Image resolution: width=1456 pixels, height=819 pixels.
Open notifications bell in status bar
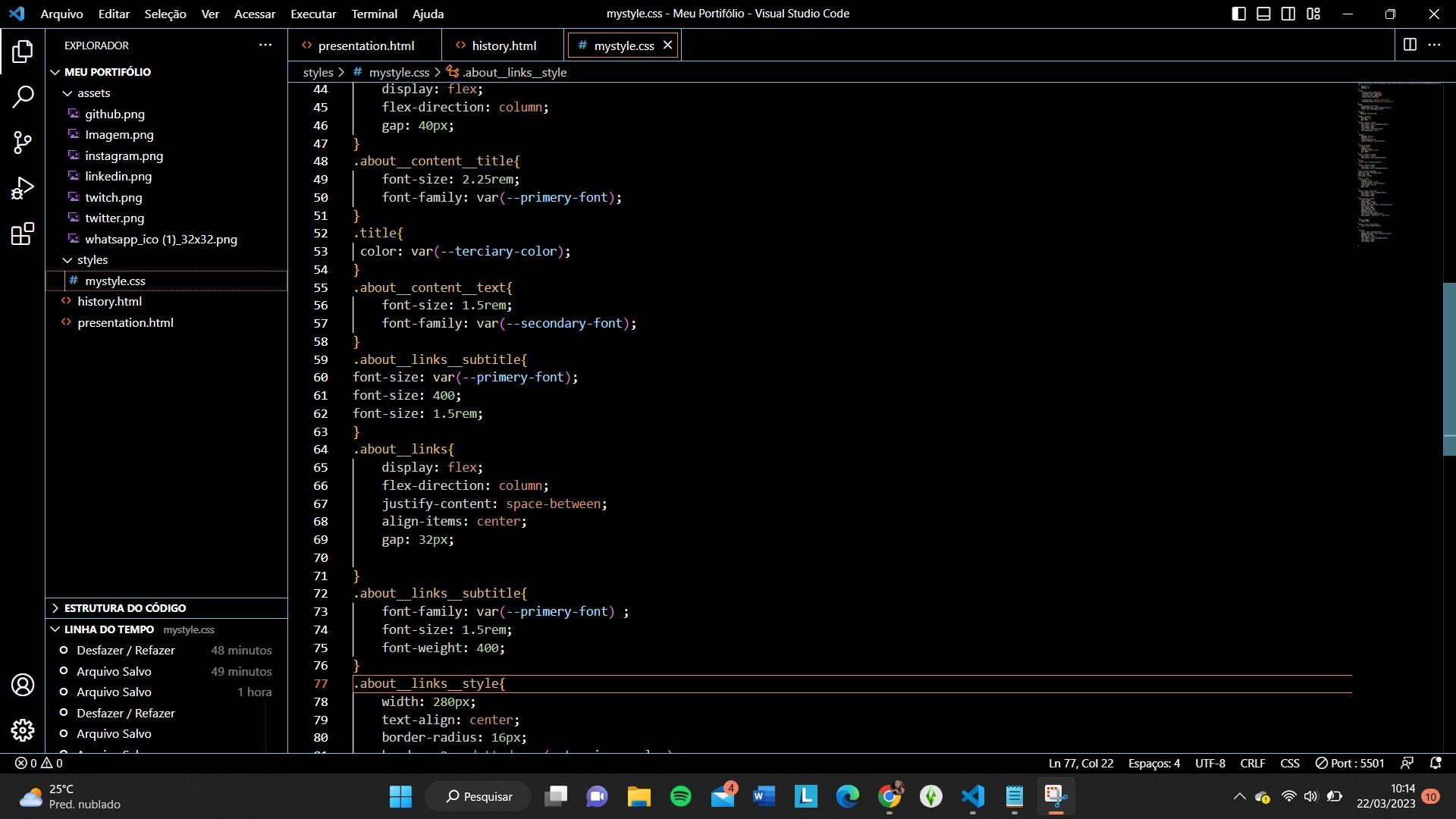pos(1436,764)
